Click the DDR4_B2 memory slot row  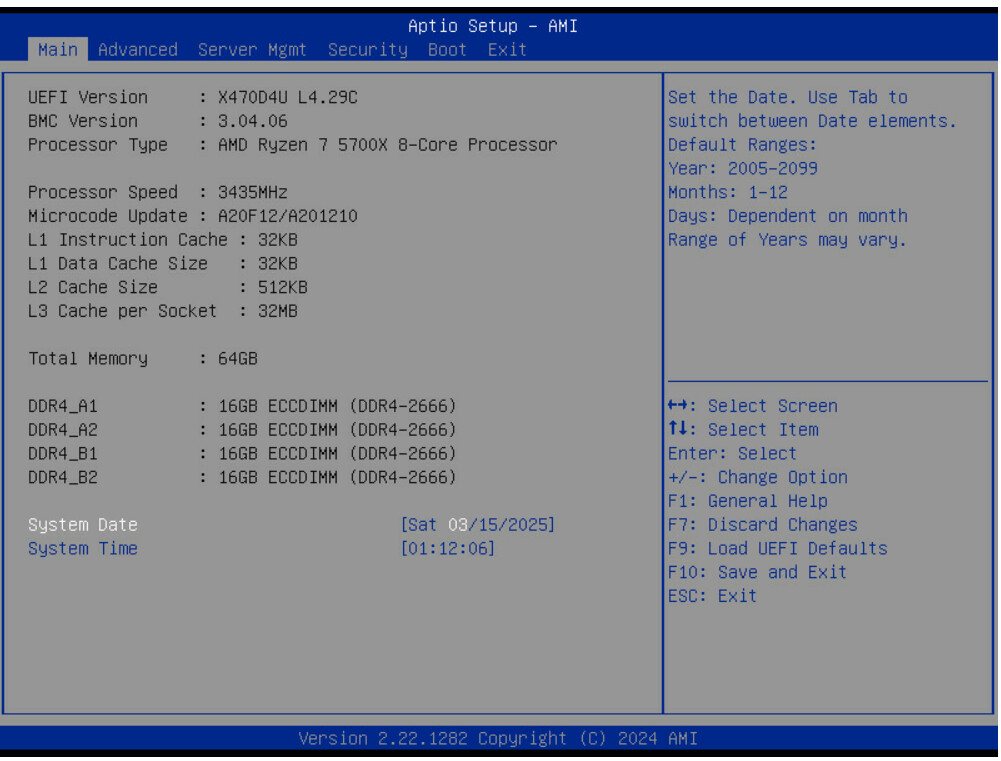242,477
